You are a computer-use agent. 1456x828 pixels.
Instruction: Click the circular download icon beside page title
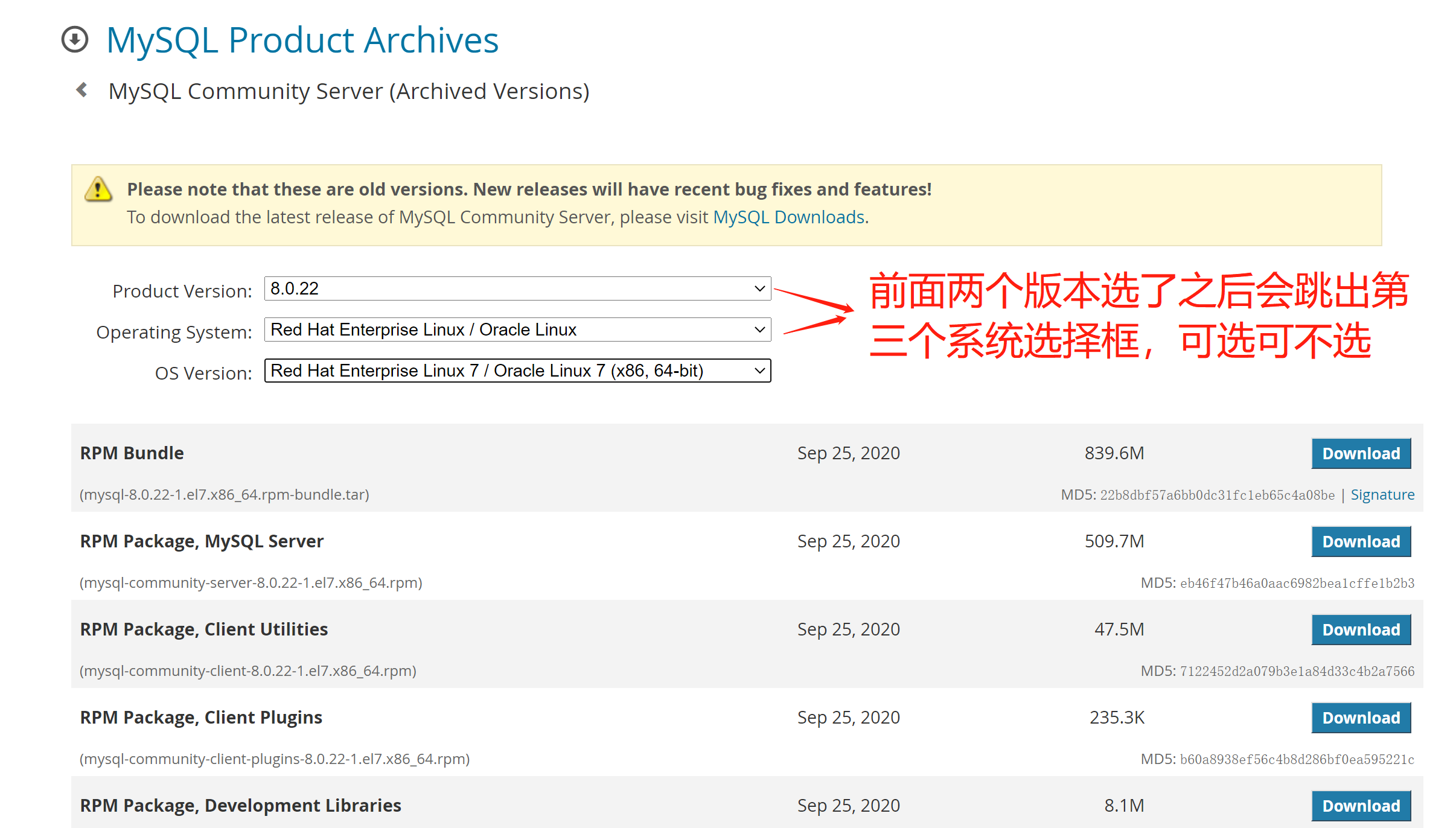(x=75, y=40)
